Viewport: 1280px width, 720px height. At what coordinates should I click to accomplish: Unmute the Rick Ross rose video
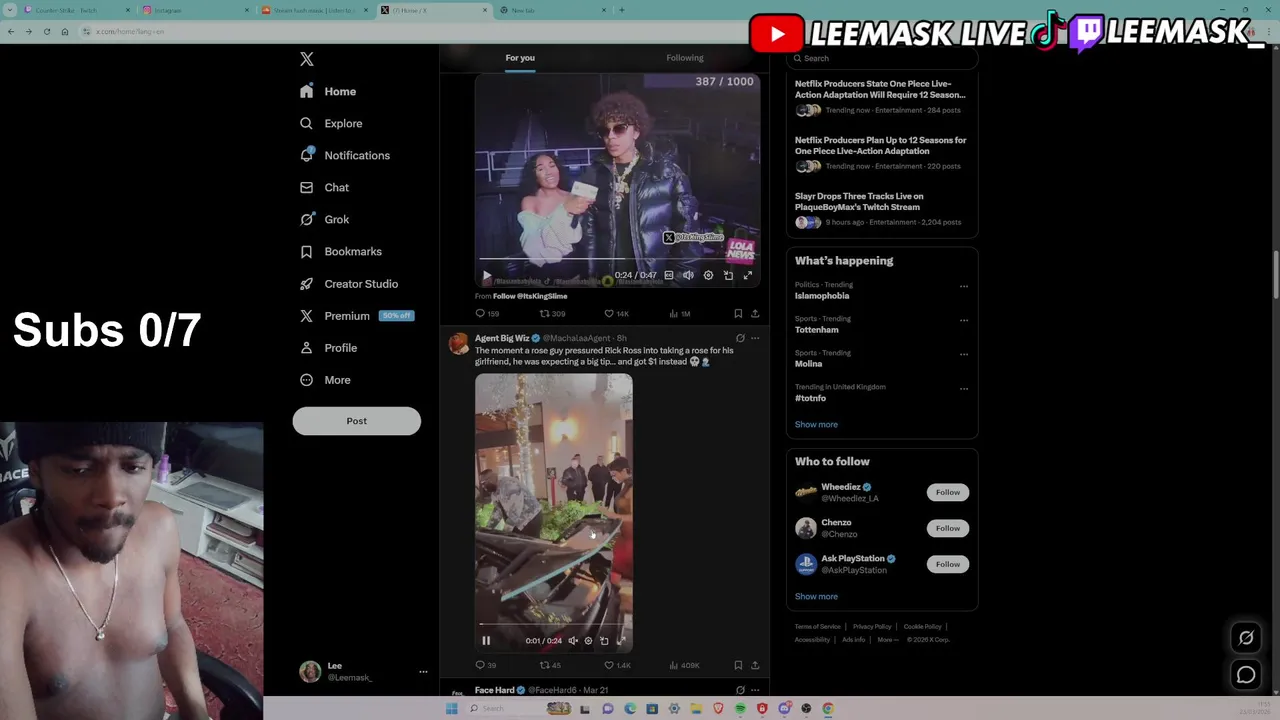tap(573, 640)
